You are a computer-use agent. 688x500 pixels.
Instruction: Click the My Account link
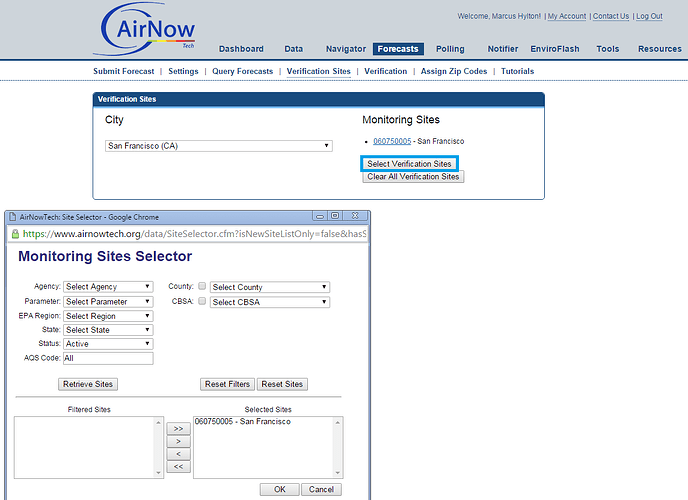coord(567,16)
